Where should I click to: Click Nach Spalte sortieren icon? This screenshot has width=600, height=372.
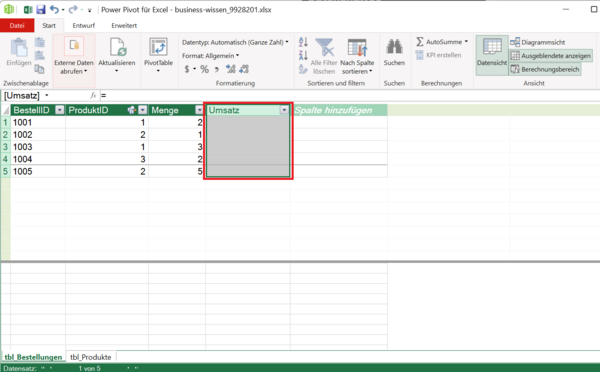(357, 48)
